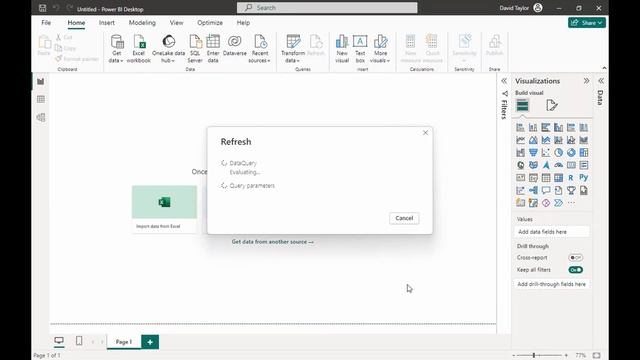
Task: Select the Scatter chart visual
Action: (x=546, y=153)
